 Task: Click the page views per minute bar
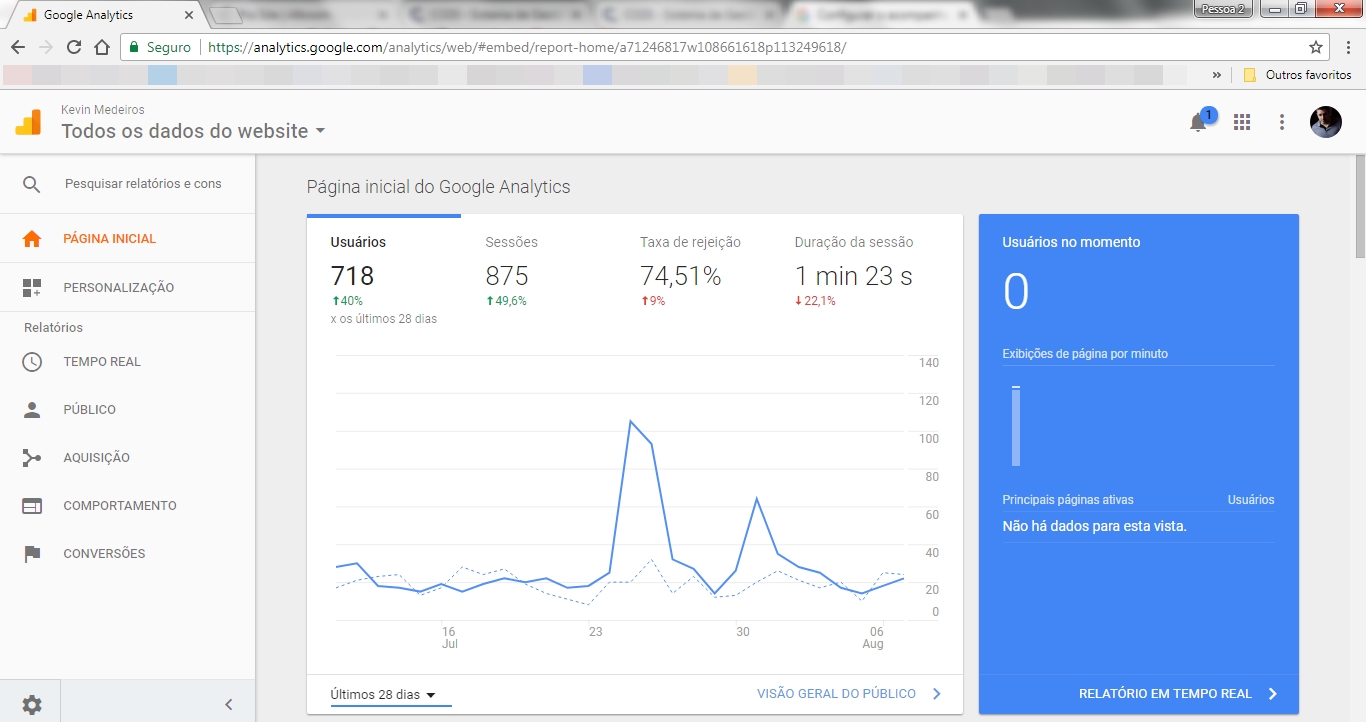click(x=1016, y=426)
